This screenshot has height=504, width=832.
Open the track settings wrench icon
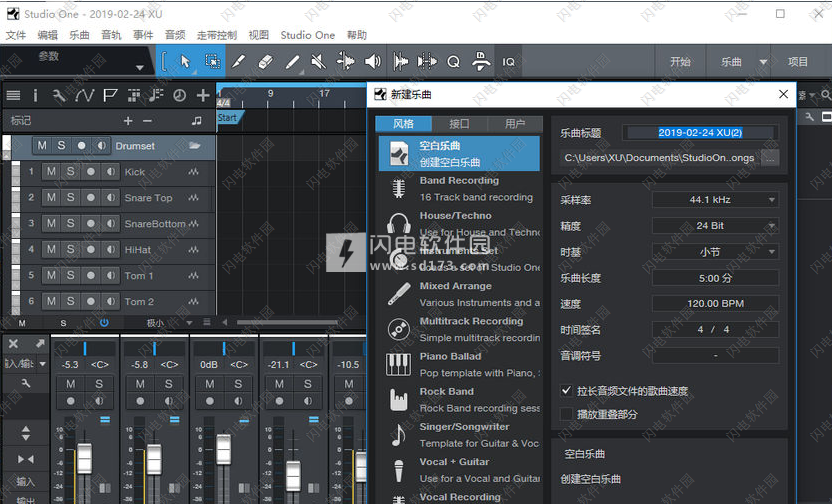pyautogui.click(x=59, y=95)
